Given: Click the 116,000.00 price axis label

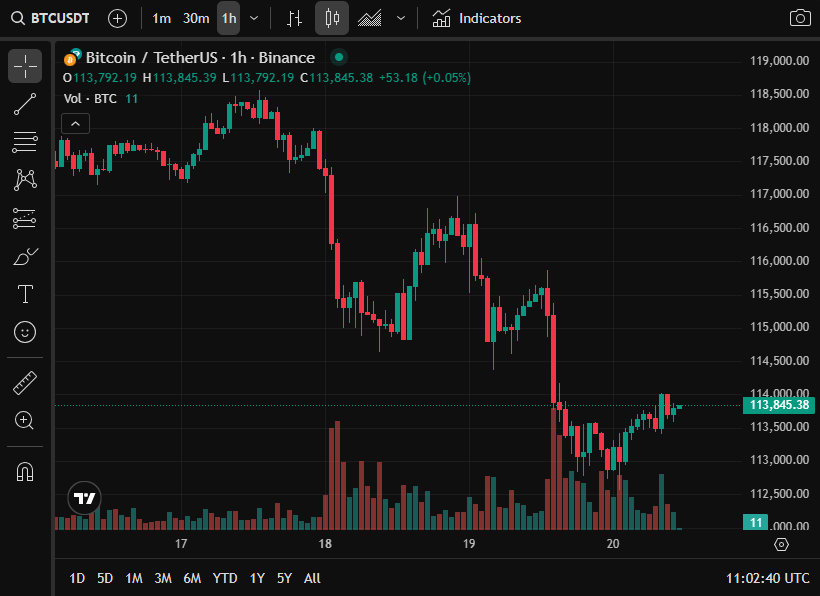Looking at the screenshot, I should [x=779, y=261].
